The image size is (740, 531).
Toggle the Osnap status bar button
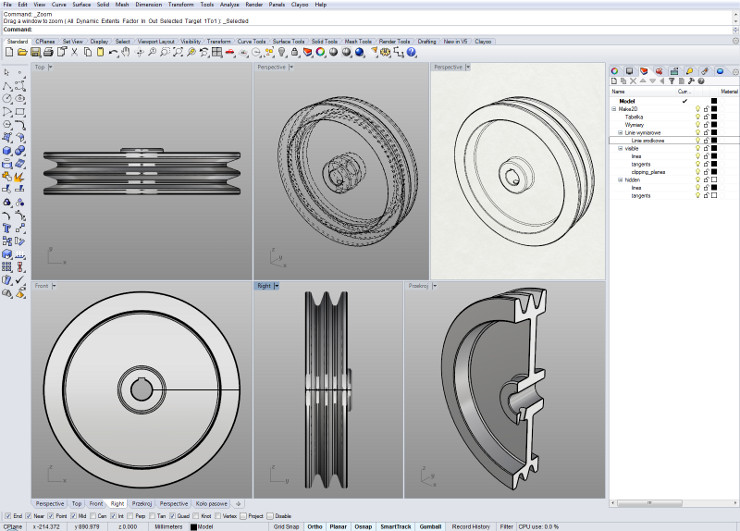[363, 527]
